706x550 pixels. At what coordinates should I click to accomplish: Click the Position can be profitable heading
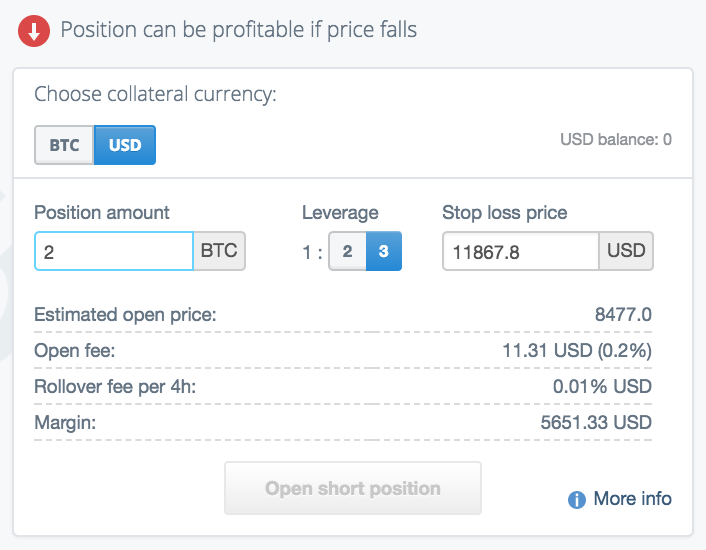(x=239, y=30)
